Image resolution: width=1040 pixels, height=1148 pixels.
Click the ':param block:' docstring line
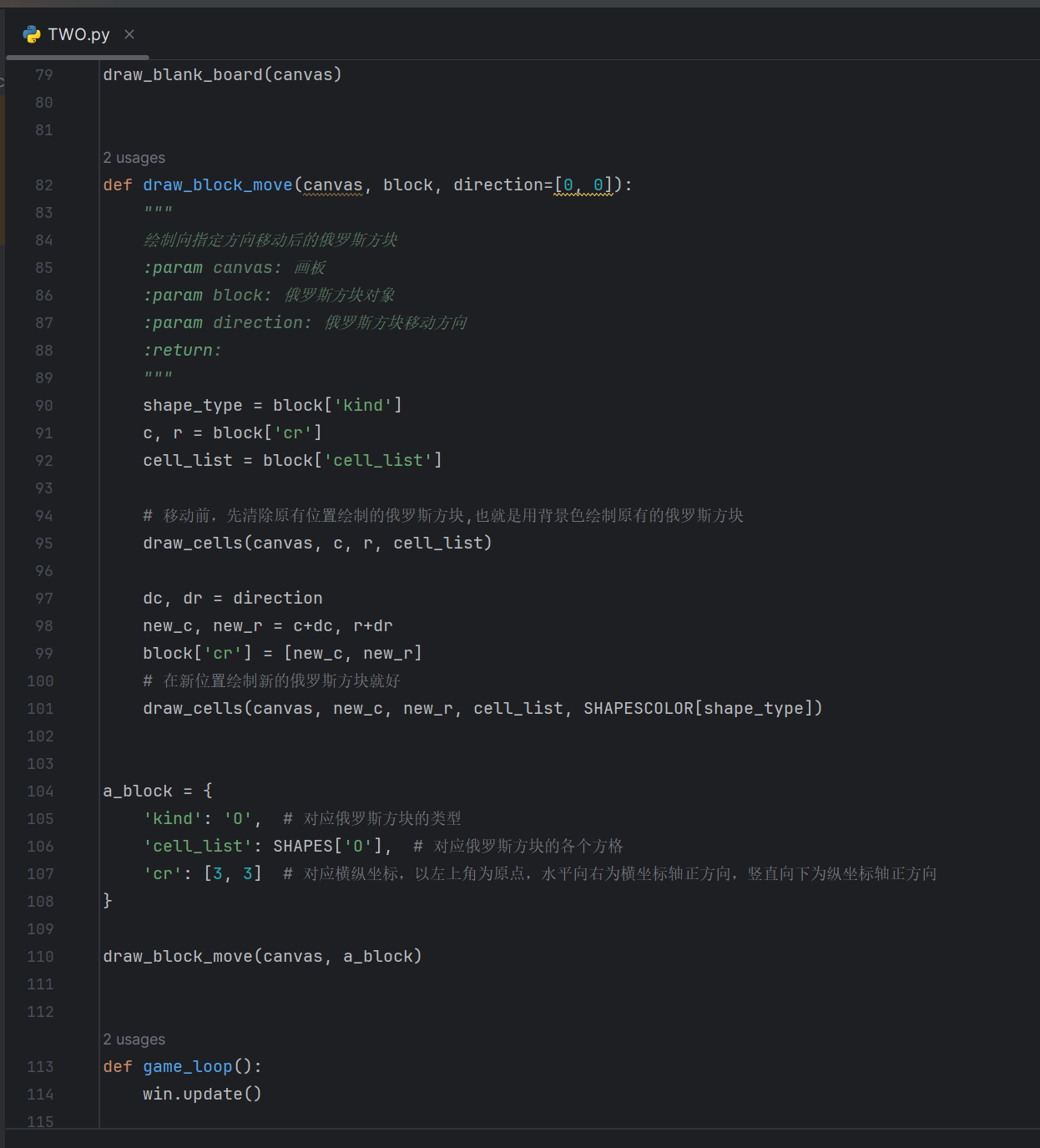pos(270,296)
